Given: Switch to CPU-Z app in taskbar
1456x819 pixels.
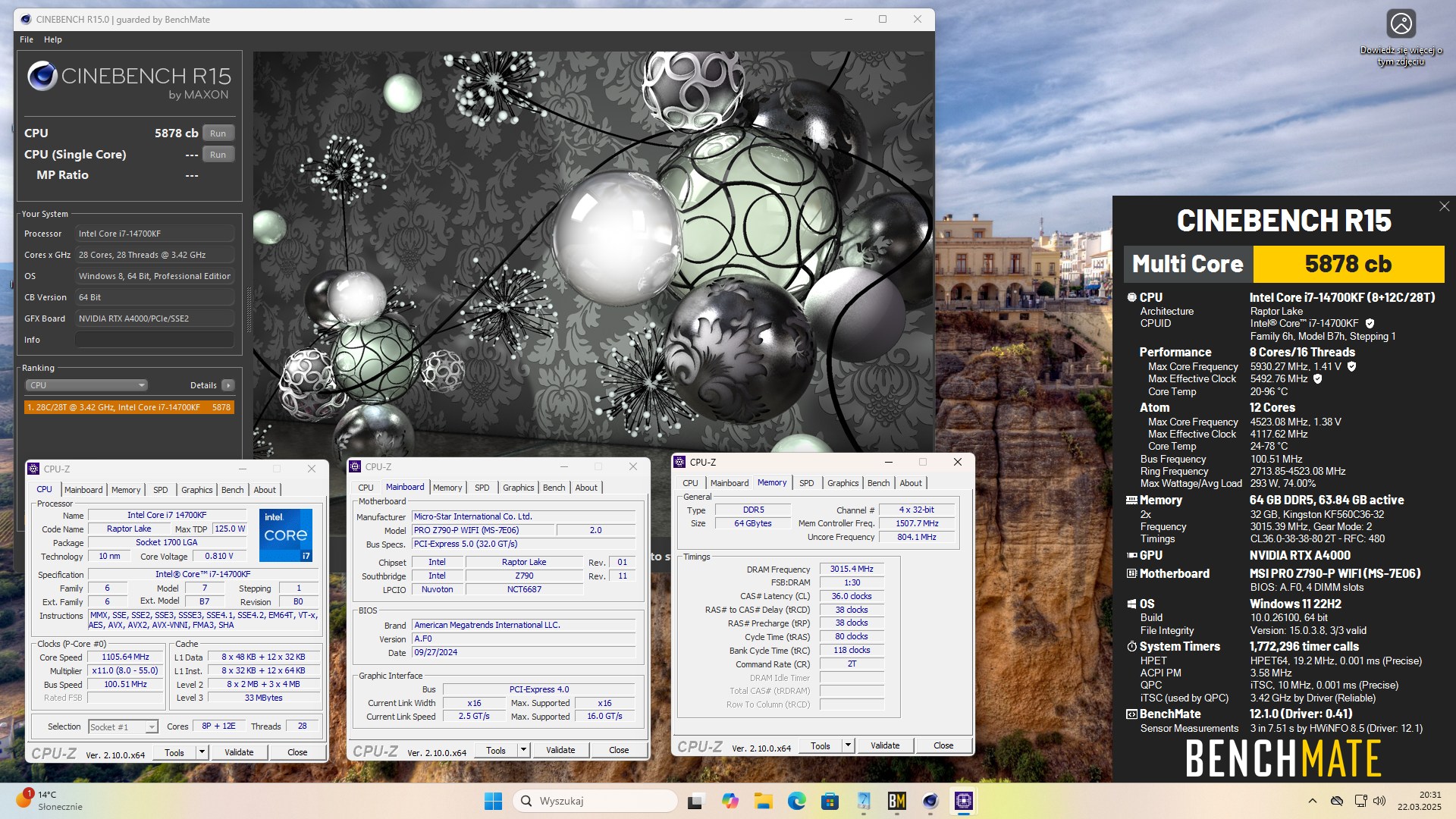Looking at the screenshot, I should pyautogui.click(x=964, y=801).
